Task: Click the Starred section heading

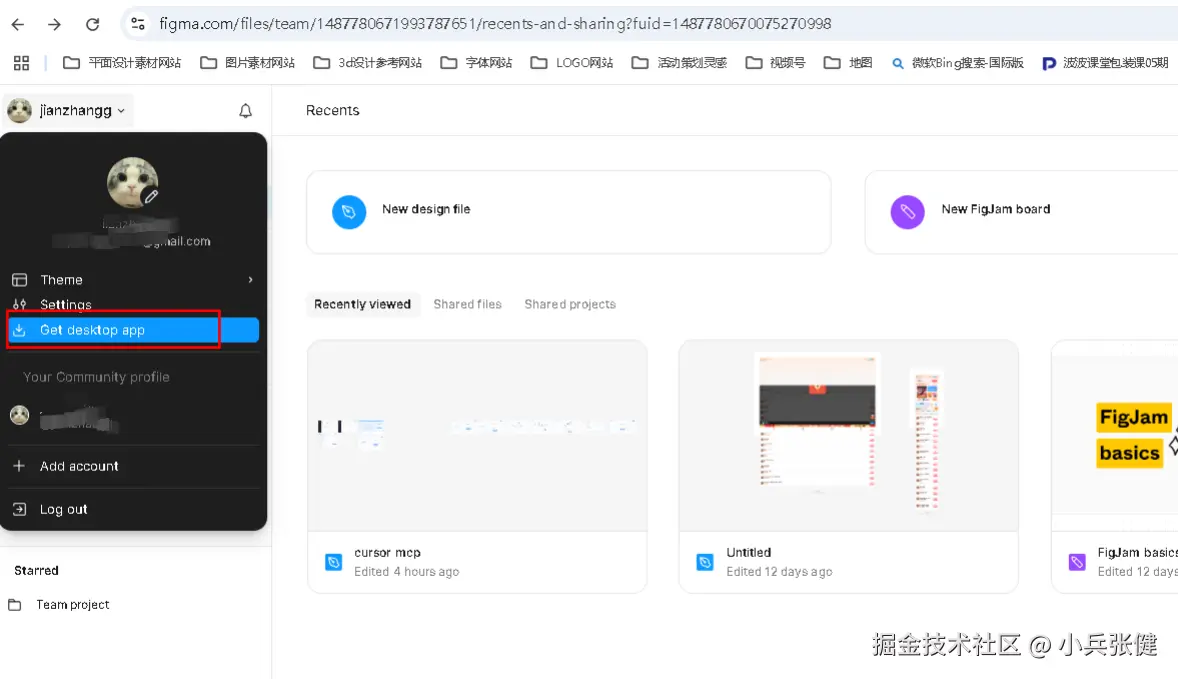Action: pos(36,571)
